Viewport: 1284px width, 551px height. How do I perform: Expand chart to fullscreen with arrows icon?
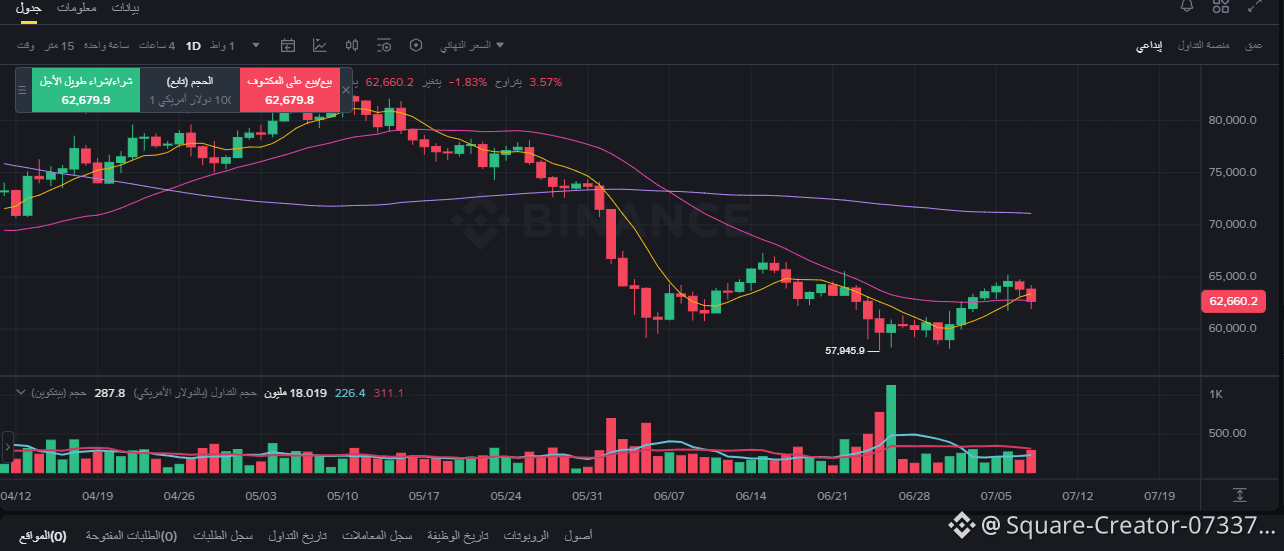coord(1255,6)
